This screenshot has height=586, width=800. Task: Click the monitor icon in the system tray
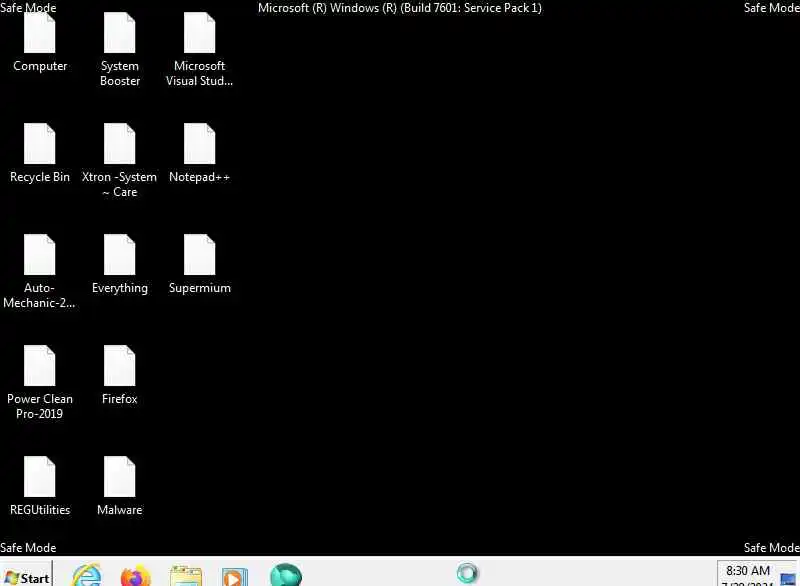(788, 580)
